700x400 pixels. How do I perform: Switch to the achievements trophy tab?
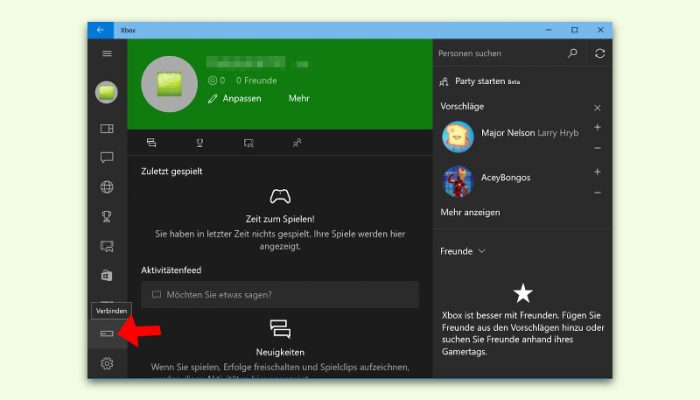pyautogui.click(x=200, y=143)
